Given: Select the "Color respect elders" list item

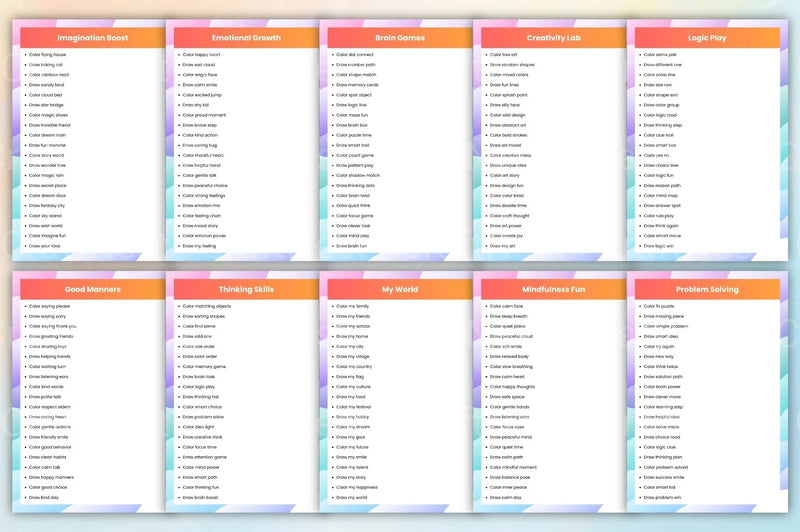Looking at the screenshot, I should (x=50, y=407).
